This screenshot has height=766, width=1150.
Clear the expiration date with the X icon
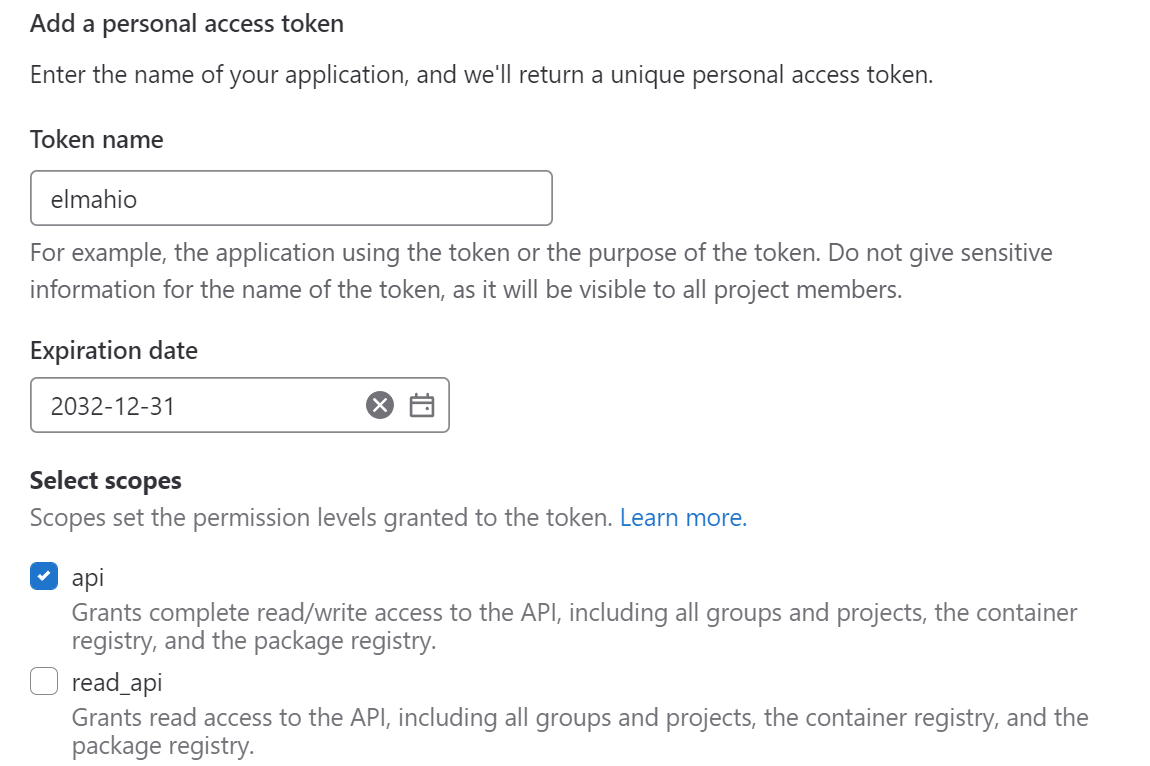point(380,405)
